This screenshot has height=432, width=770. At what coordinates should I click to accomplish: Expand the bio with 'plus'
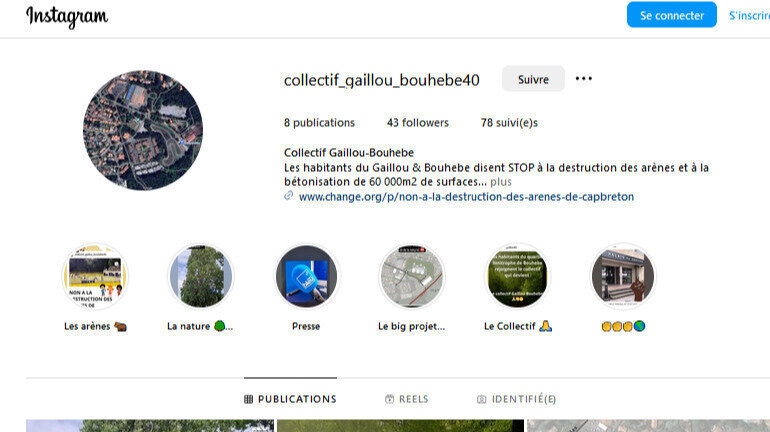coord(500,182)
